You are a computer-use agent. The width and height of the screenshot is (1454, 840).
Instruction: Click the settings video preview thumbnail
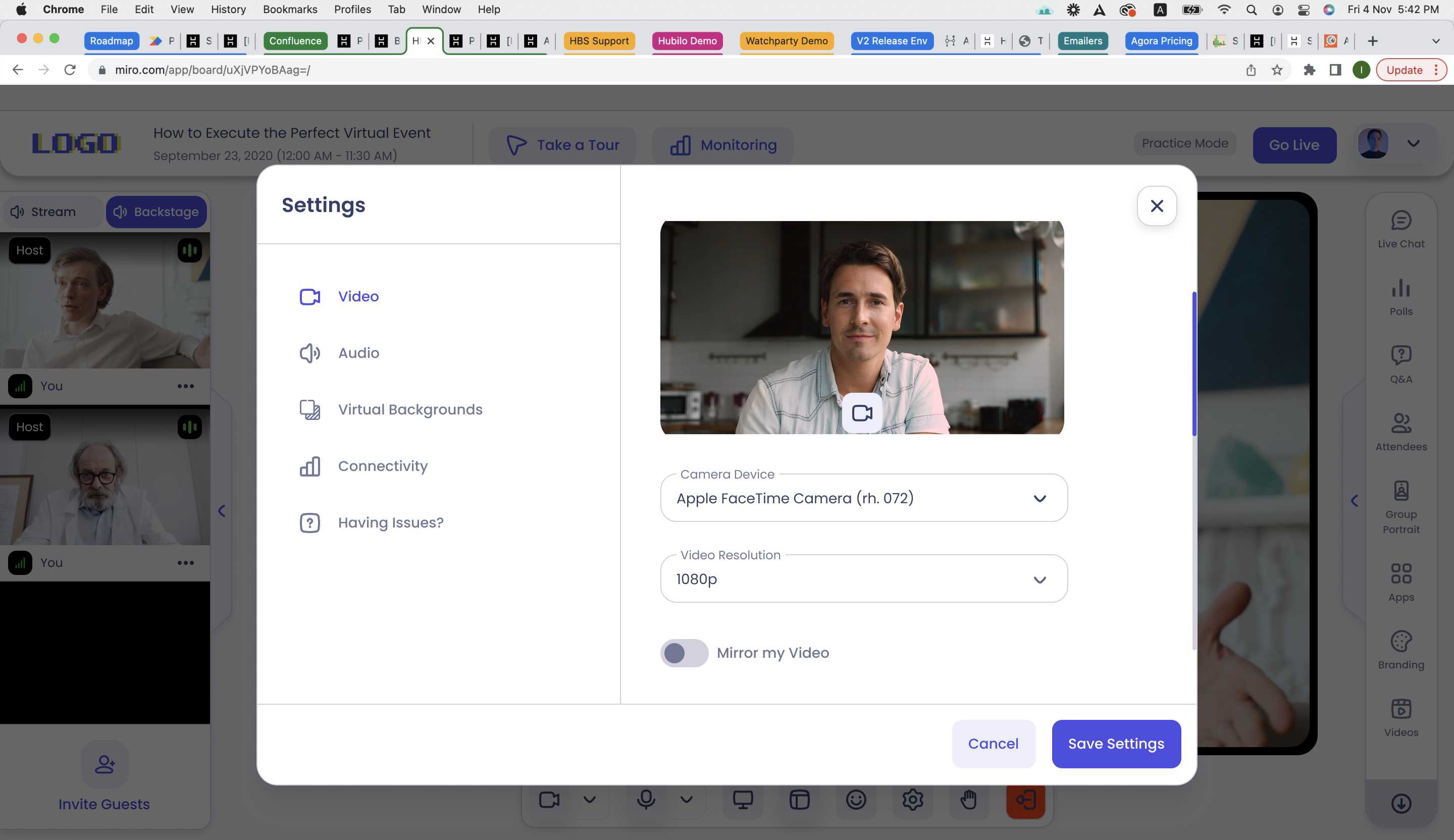point(862,327)
